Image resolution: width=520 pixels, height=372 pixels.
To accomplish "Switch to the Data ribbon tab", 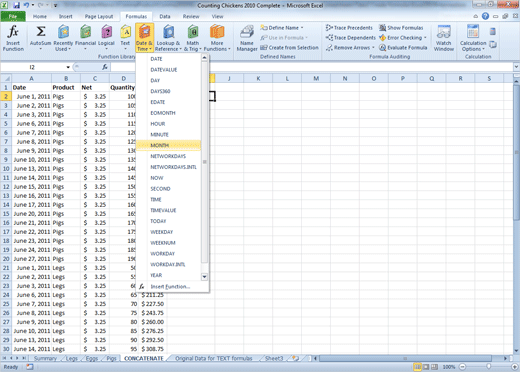I will click(x=165, y=16).
